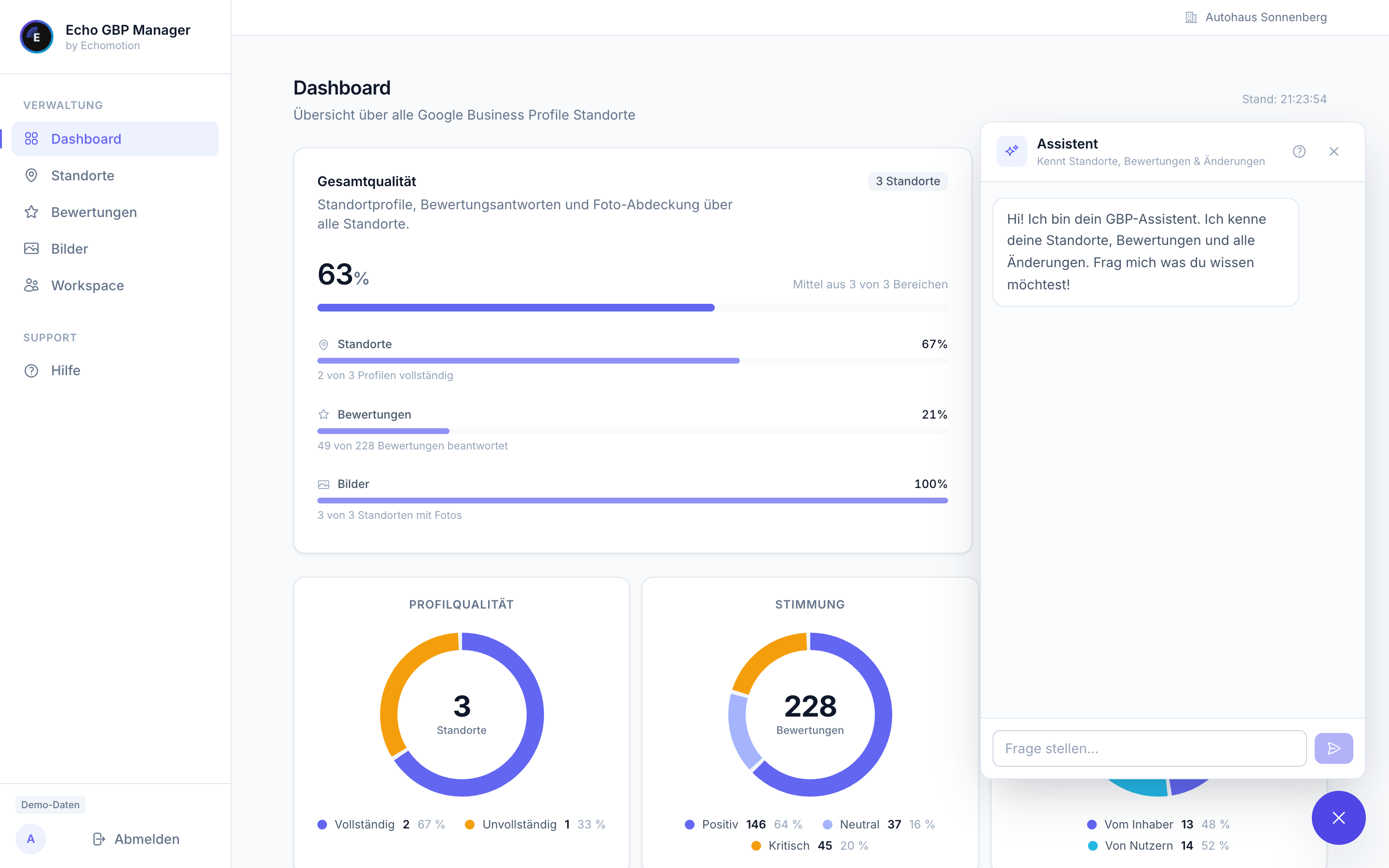The width and height of the screenshot is (1389, 868).
Task: Navigate to Bilder section
Action: [x=115, y=248]
